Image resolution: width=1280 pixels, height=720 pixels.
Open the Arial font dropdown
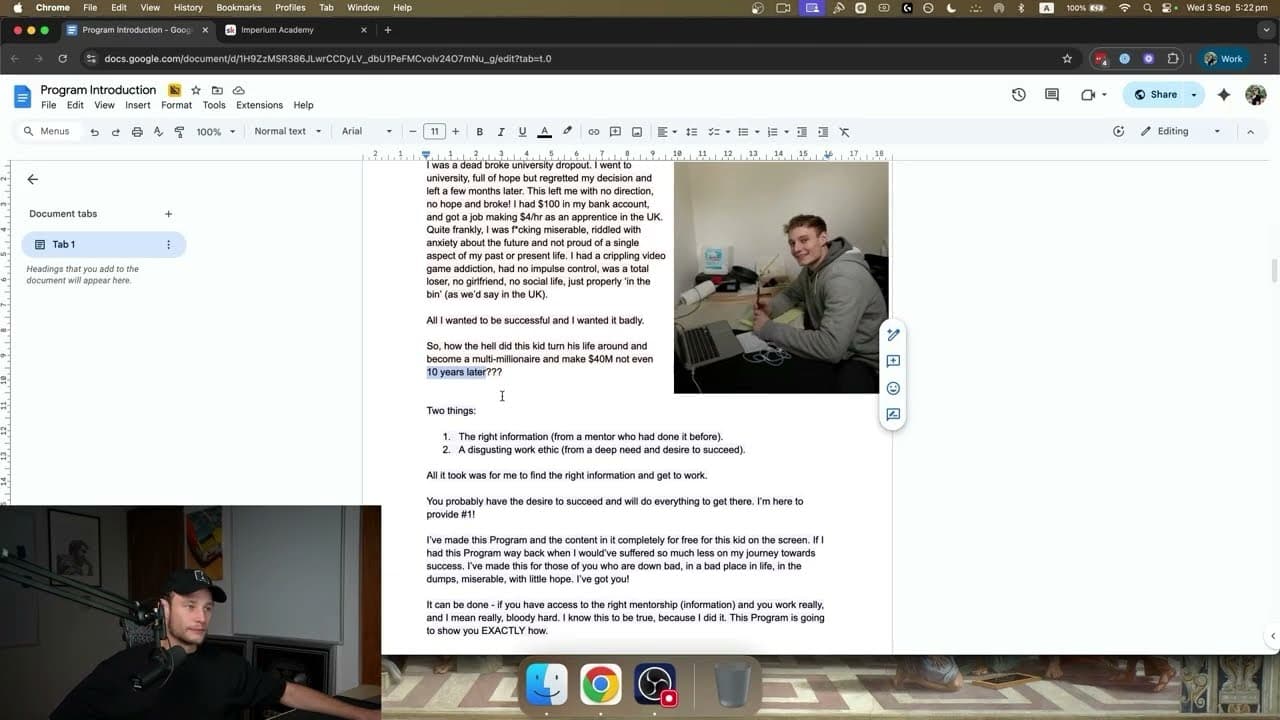(x=367, y=132)
